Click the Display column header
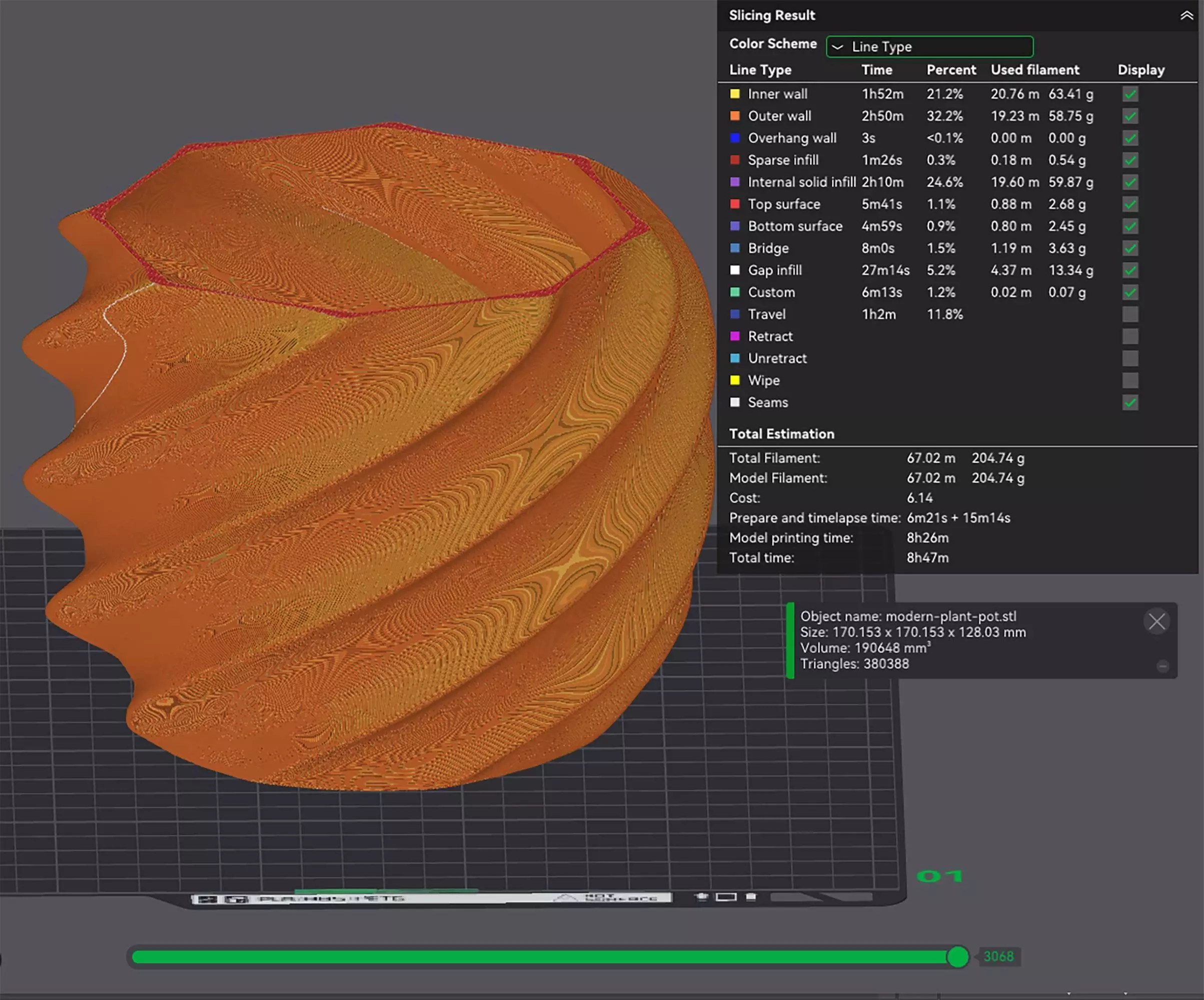Image resolution: width=1204 pixels, height=1000 pixels. coord(1140,70)
